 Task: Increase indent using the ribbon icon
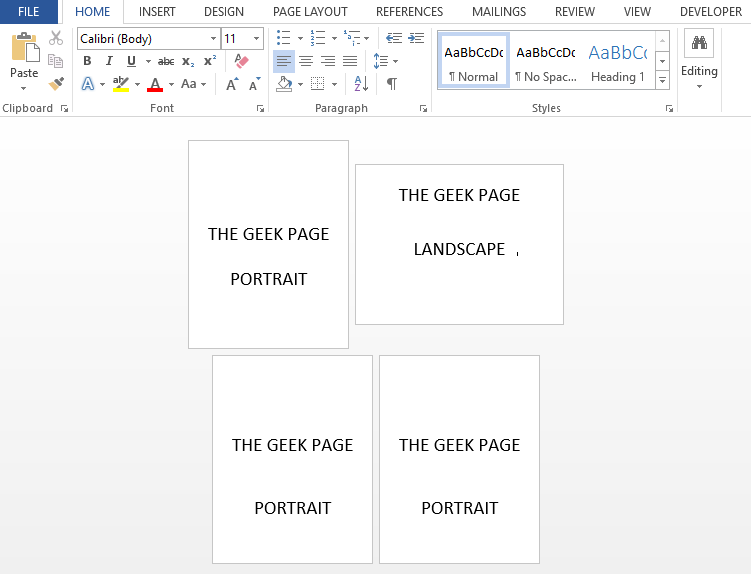click(416, 38)
